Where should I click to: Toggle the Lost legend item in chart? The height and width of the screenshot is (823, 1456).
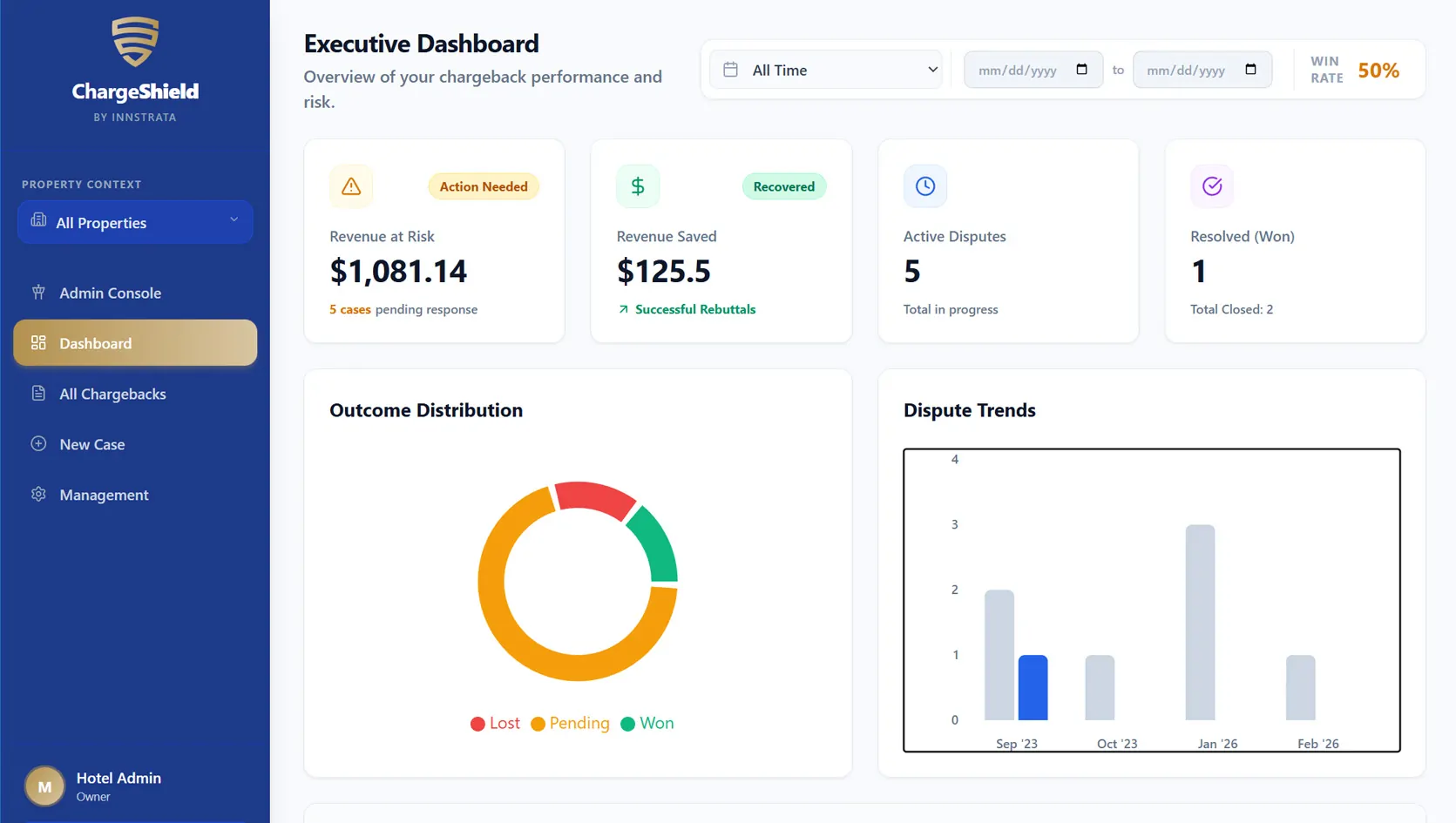(x=495, y=724)
